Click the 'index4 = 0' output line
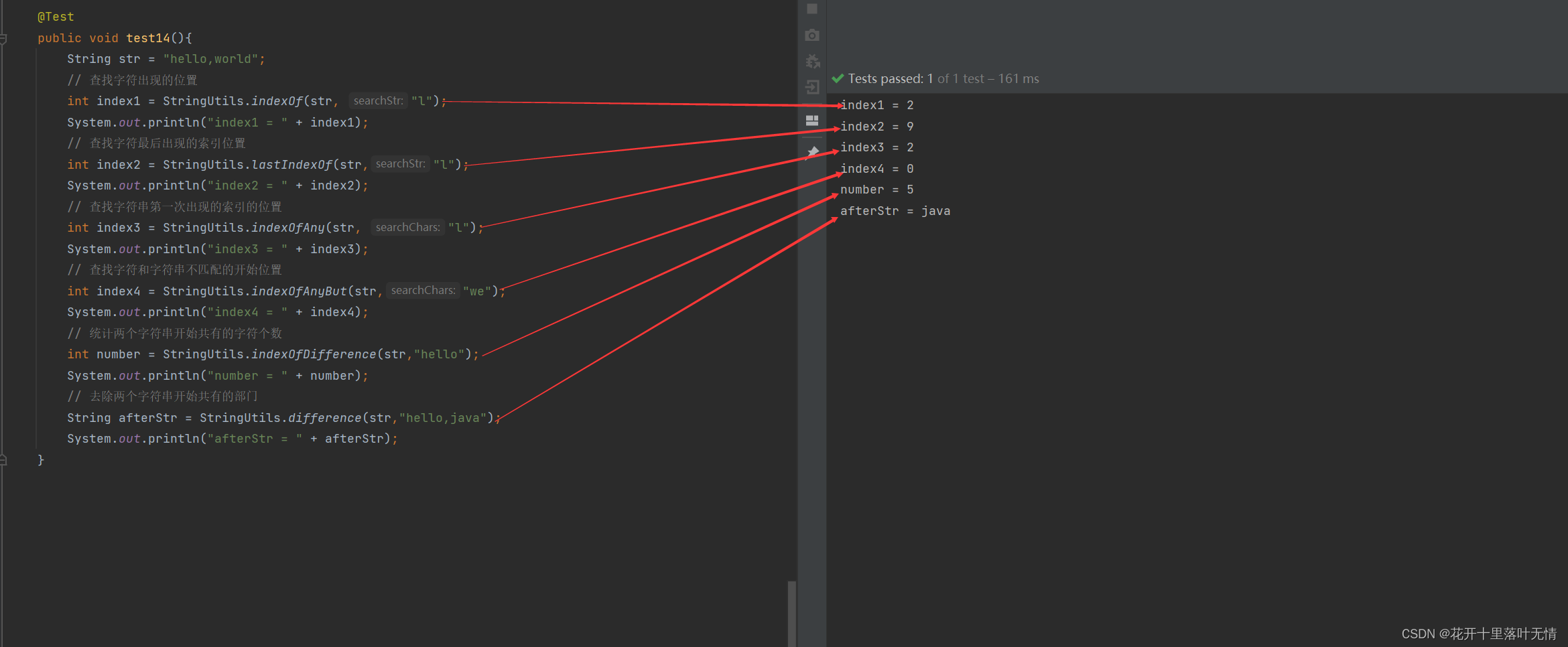The image size is (1568, 647). 877,169
